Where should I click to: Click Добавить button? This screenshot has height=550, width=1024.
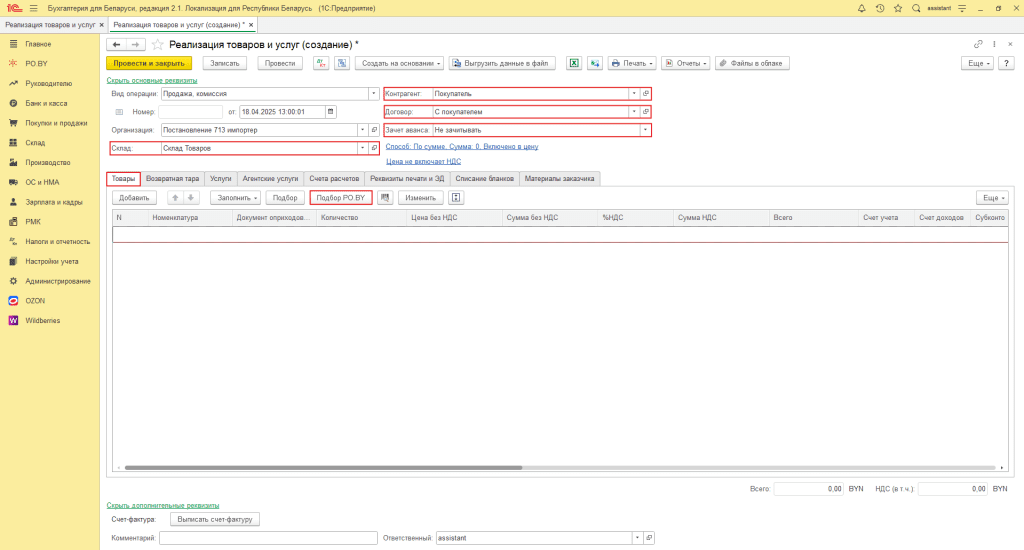[x=134, y=198]
